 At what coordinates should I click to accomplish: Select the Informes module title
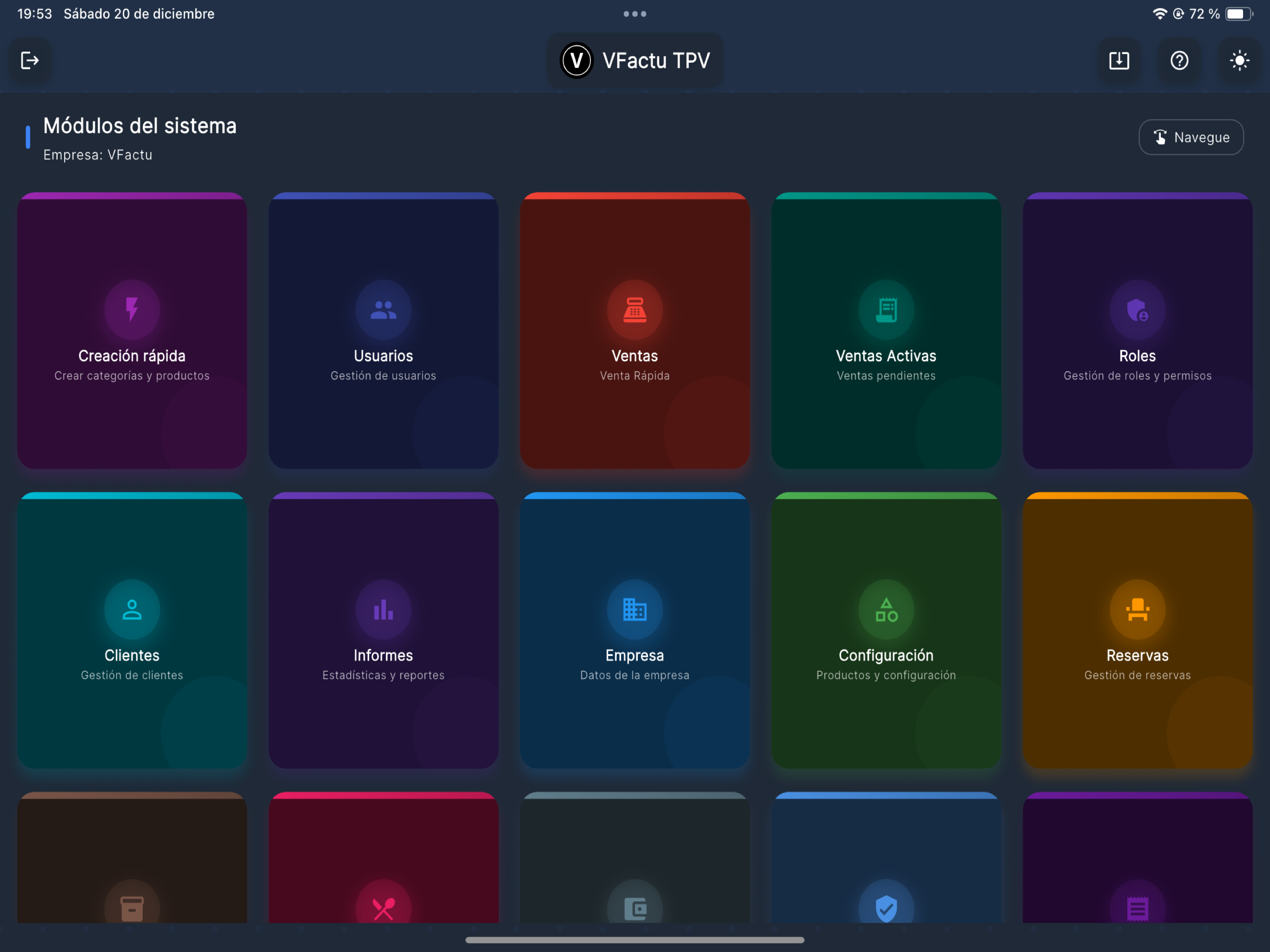click(384, 656)
